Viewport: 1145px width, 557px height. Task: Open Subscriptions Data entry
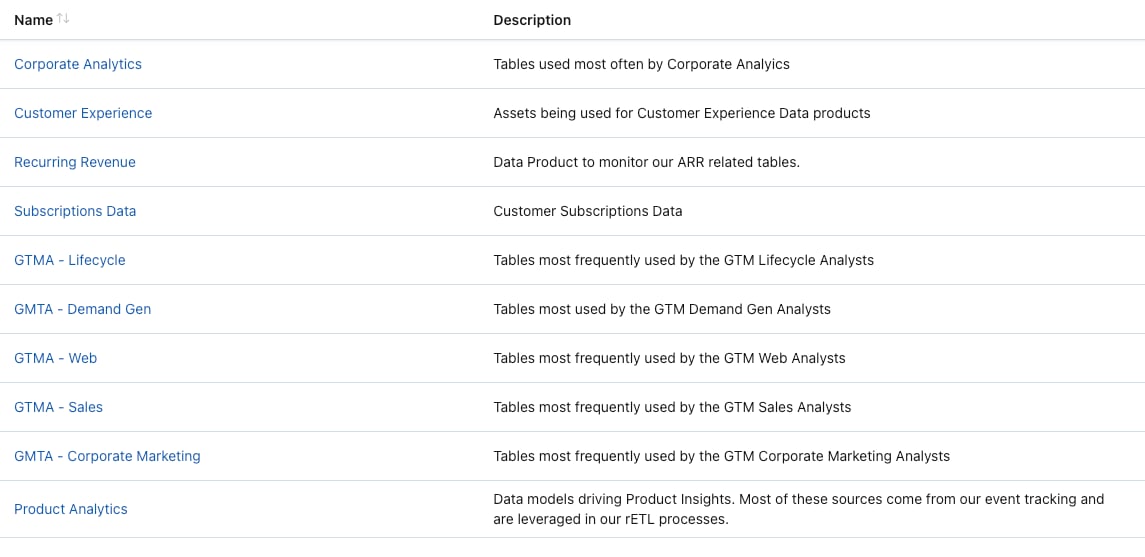(x=75, y=211)
